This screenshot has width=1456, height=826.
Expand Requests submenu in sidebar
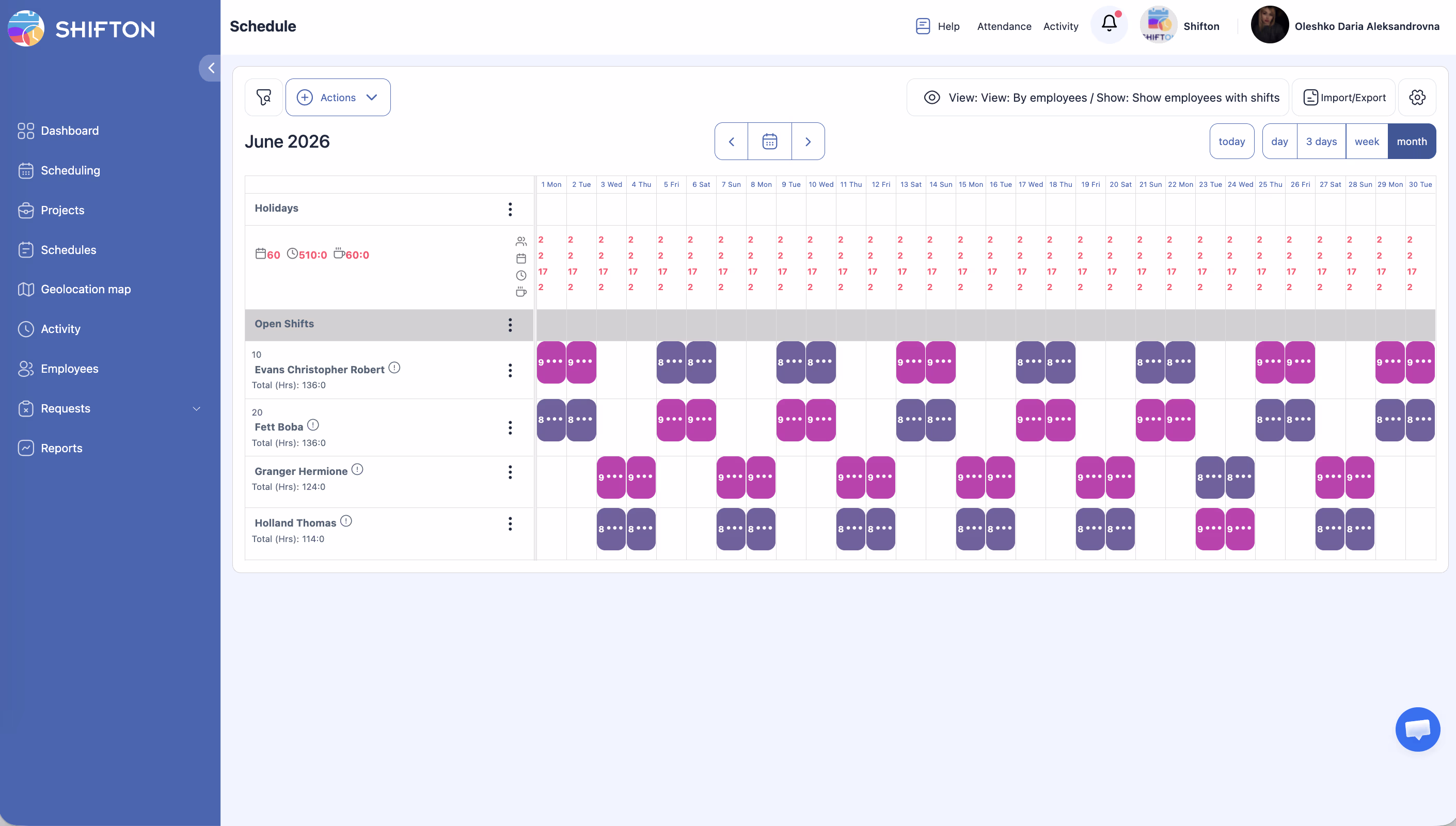[x=196, y=408]
